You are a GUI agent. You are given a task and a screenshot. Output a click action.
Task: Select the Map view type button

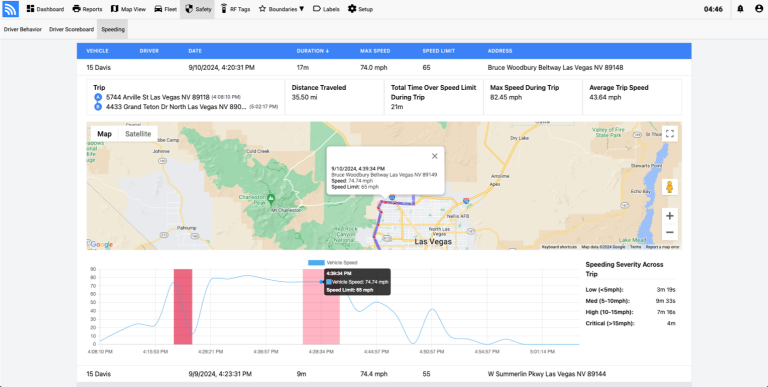pos(104,134)
